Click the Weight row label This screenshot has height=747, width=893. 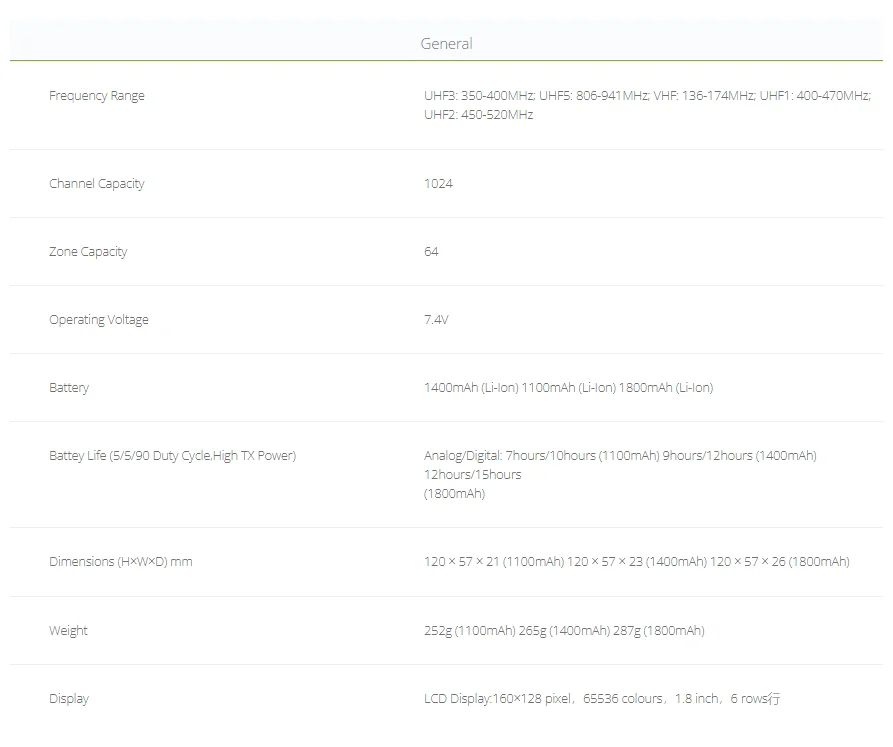[68, 631]
